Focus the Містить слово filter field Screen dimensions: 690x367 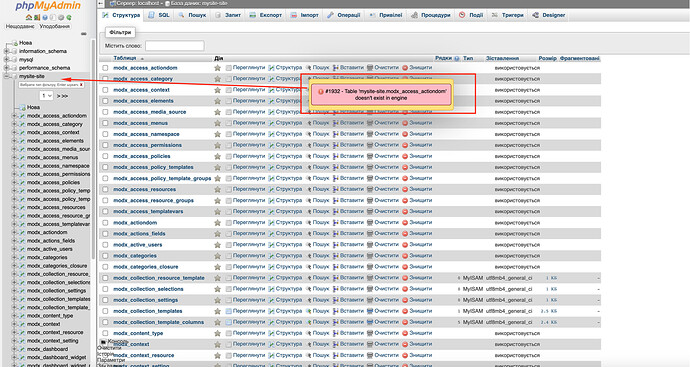click(175, 46)
